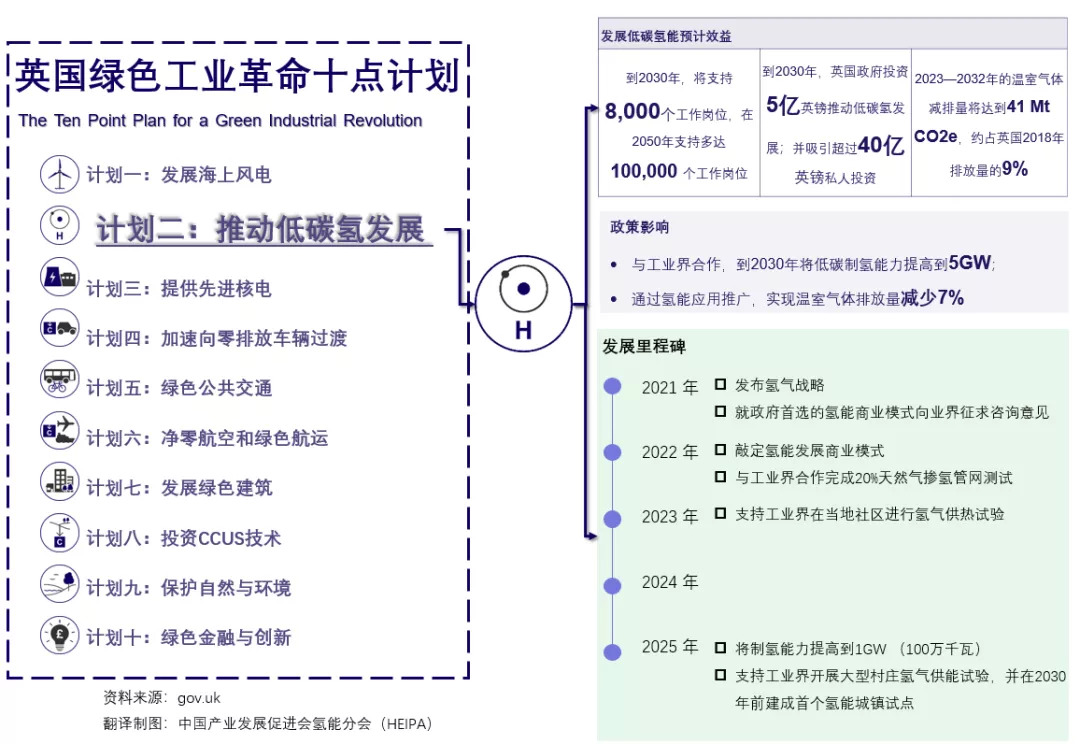Image resolution: width=1080 pixels, height=744 pixels.
Task: Check the box for 发布氢气战略
Action: click(x=720, y=384)
